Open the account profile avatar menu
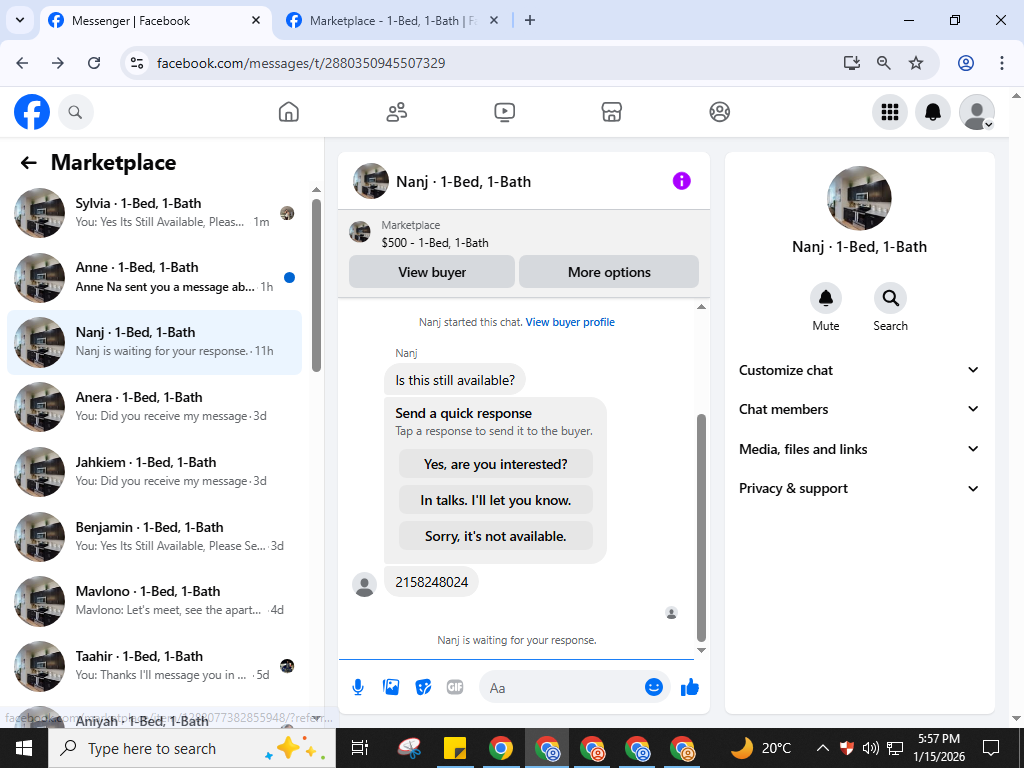Screen dimensions: 1024x768 pos(976,112)
